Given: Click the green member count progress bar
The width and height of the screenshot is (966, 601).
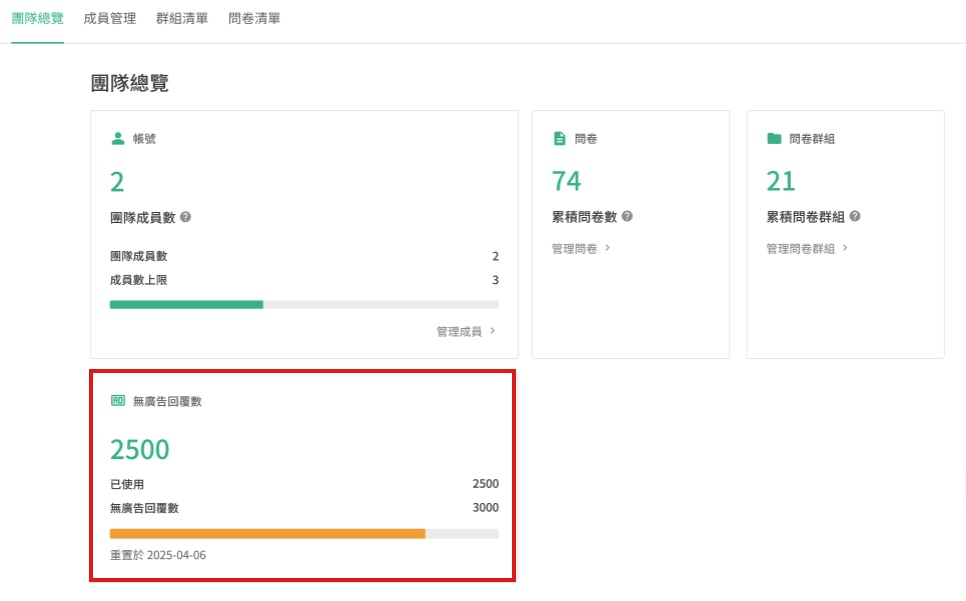Looking at the screenshot, I should tap(304, 304).
